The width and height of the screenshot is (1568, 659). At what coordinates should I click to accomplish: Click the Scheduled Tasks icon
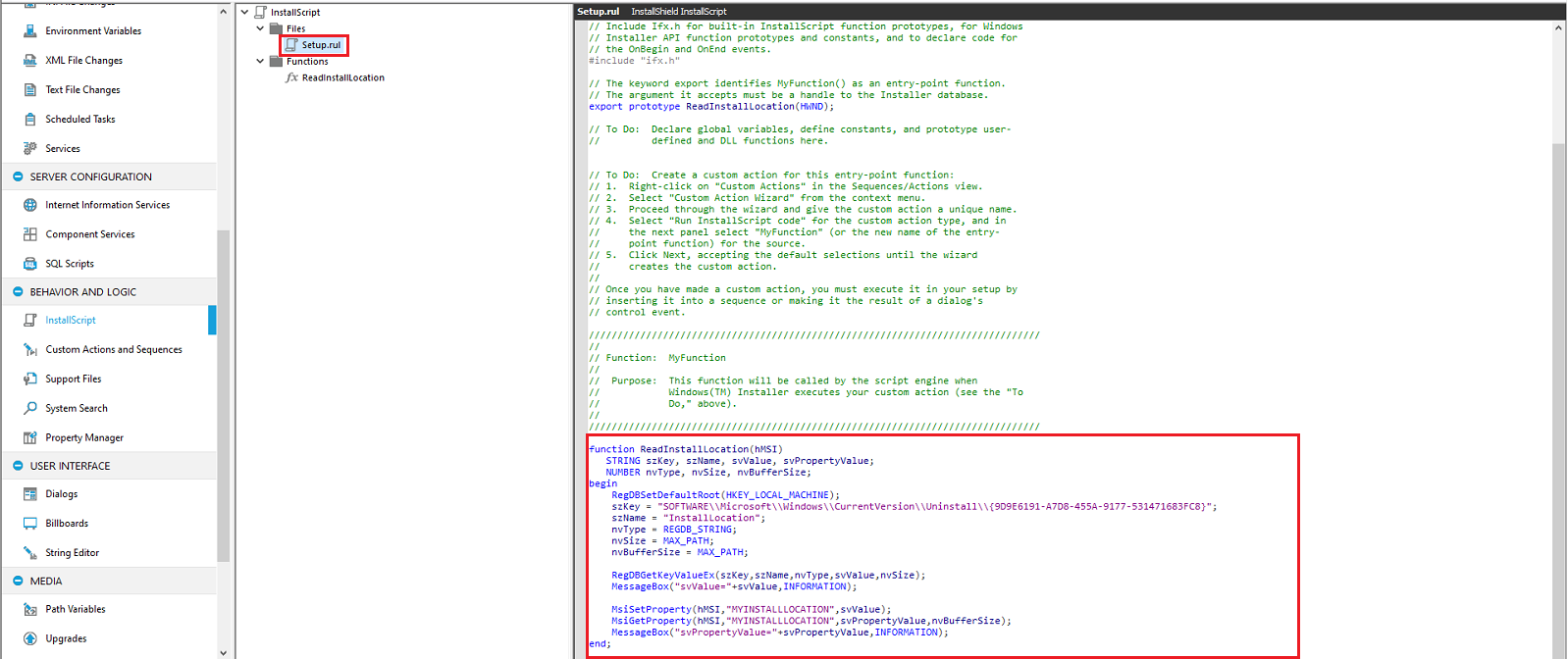(x=29, y=120)
